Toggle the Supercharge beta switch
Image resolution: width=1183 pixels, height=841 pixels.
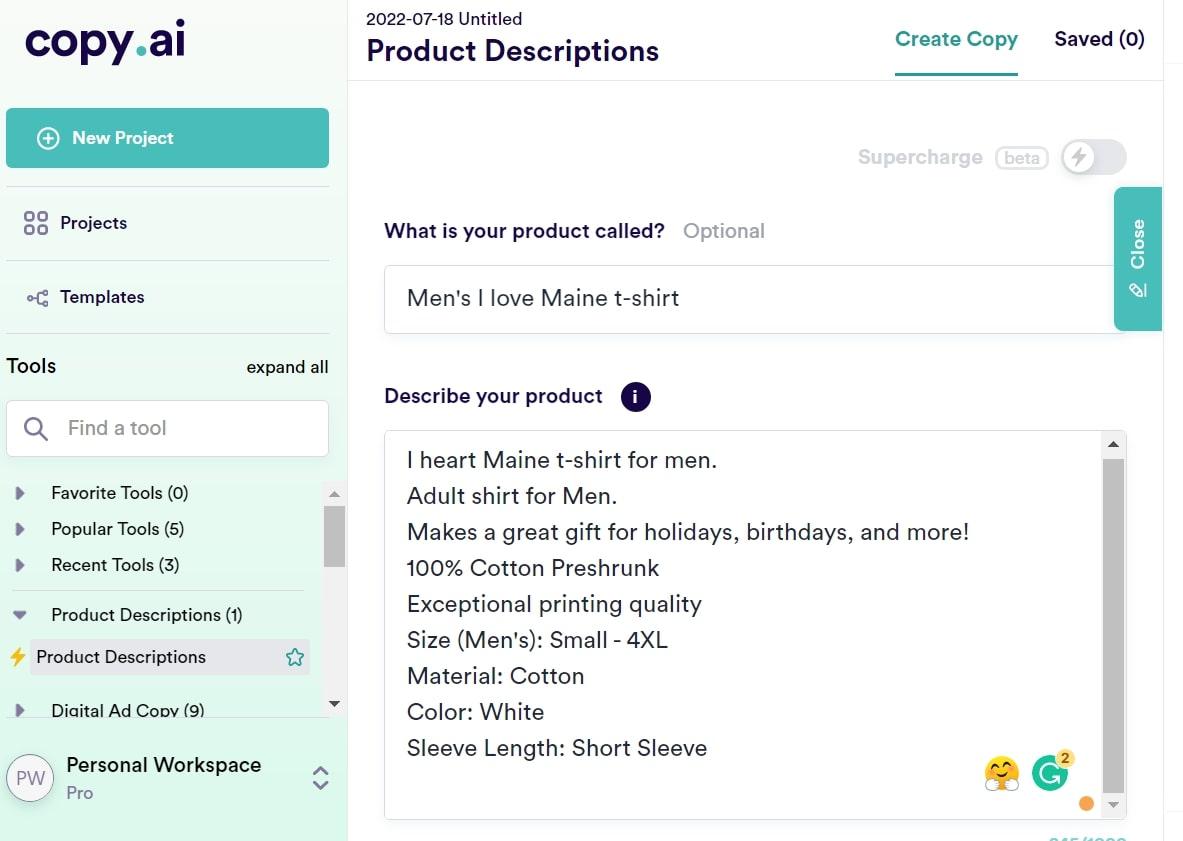(1093, 157)
